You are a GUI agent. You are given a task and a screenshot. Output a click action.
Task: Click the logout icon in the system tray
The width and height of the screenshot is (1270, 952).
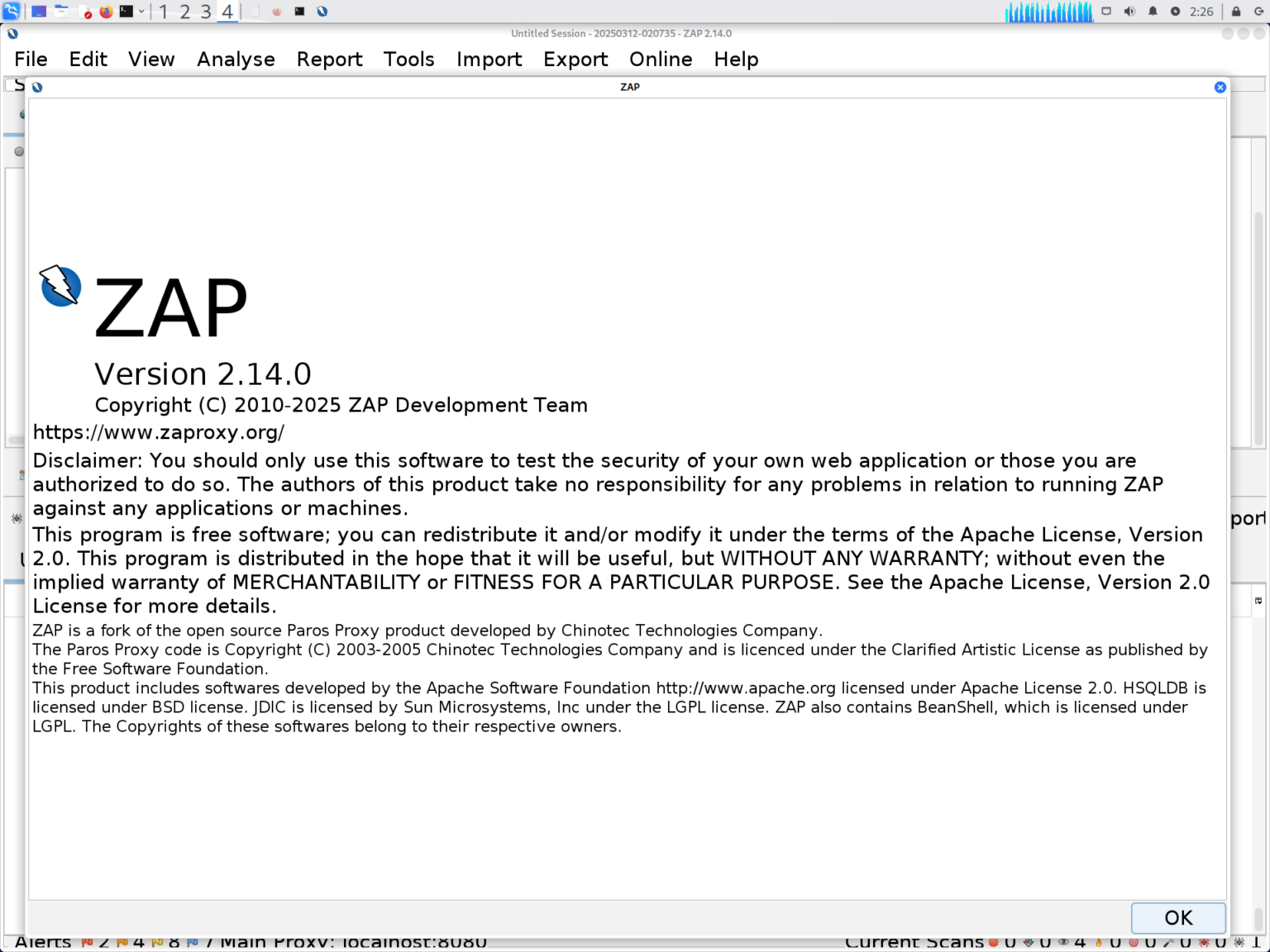(x=1258, y=11)
